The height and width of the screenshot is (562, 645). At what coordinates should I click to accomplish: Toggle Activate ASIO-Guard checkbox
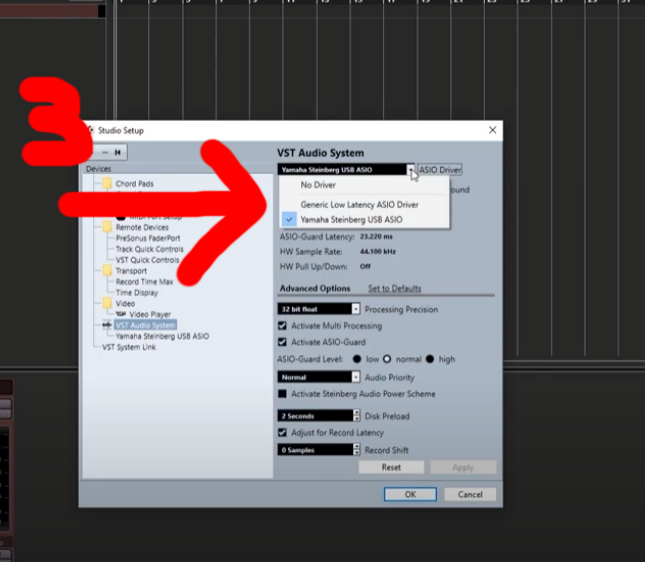(282, 342)
